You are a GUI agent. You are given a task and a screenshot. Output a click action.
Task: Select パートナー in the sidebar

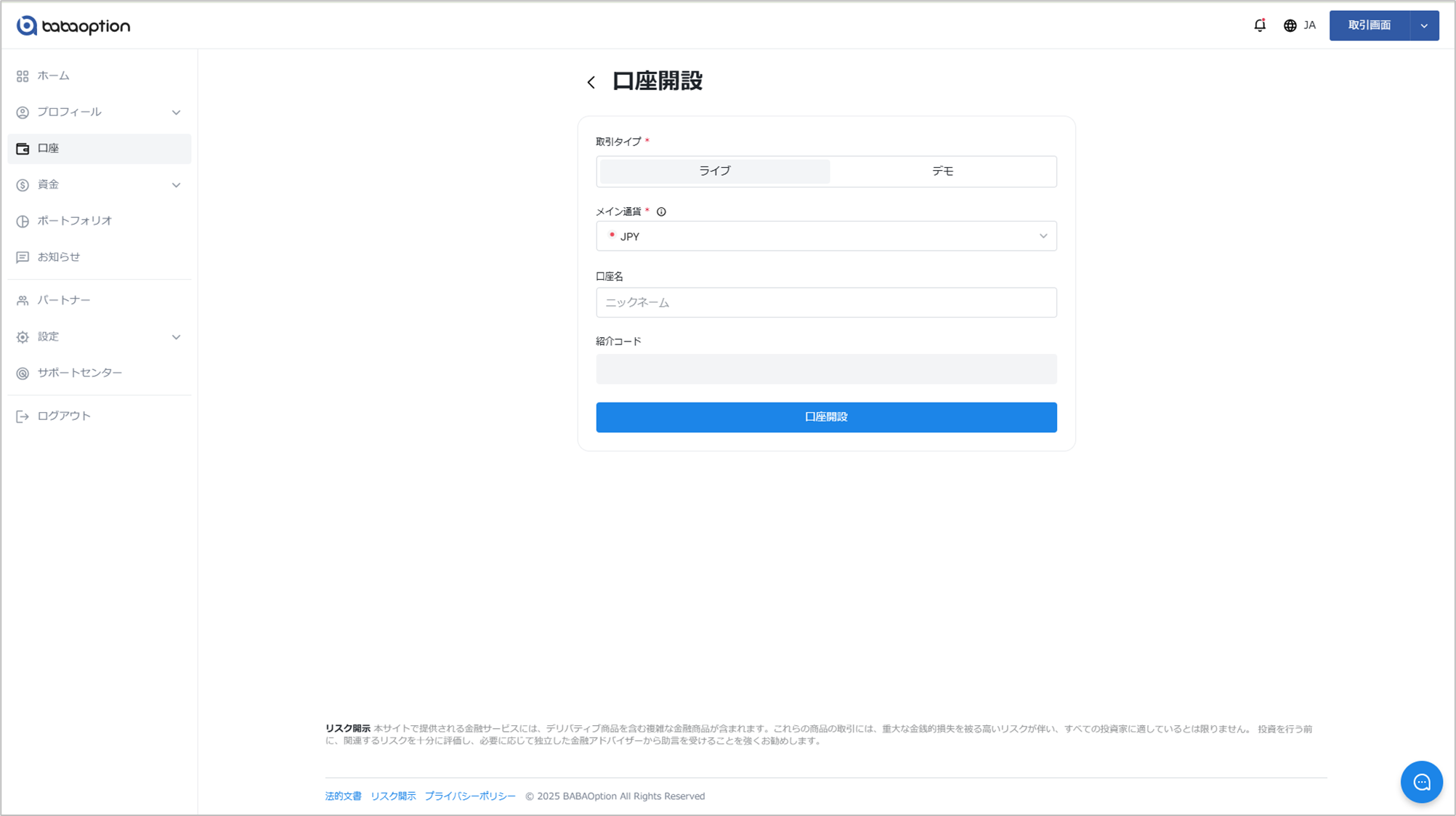(x=63, y=300)
